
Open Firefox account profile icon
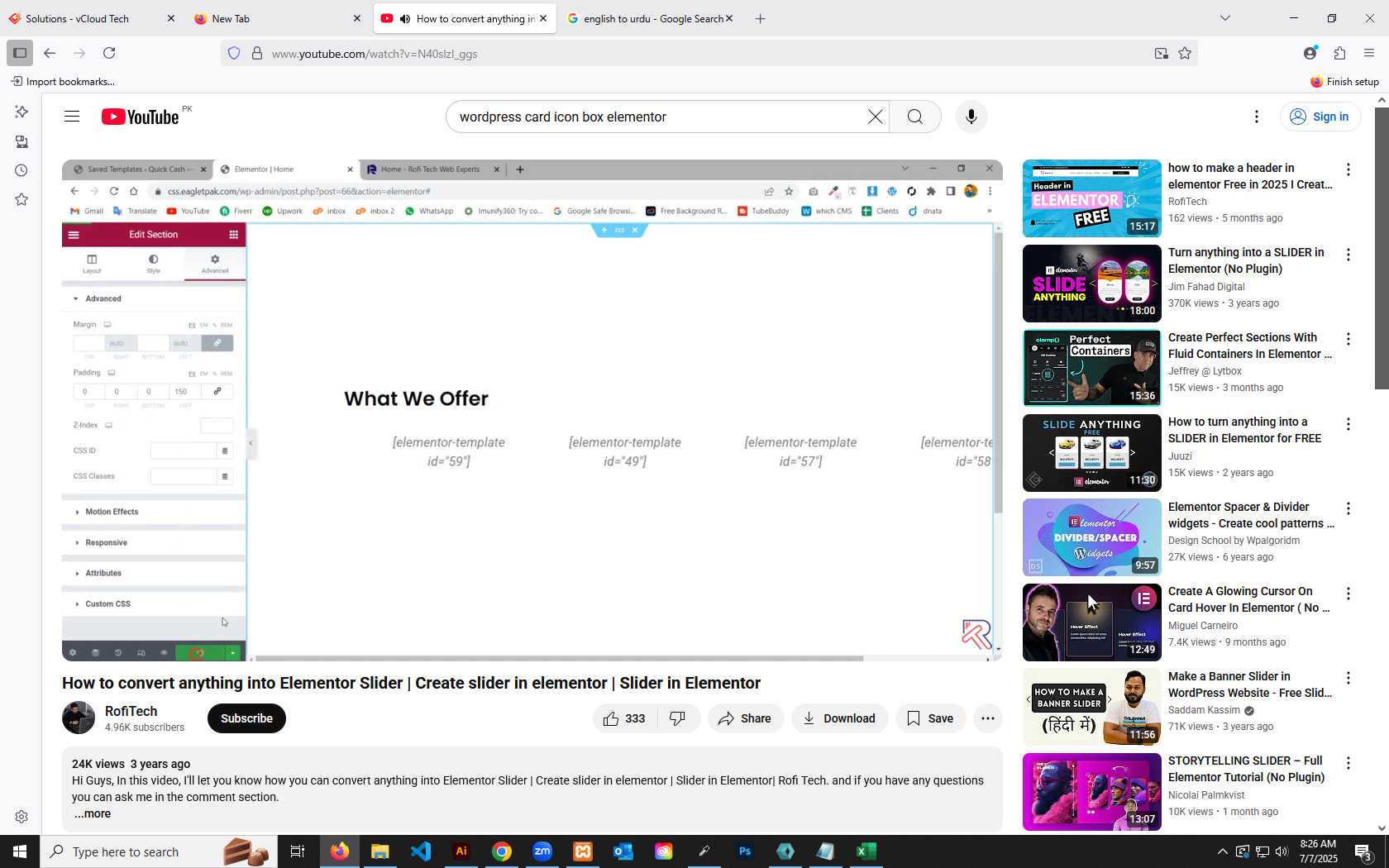[x=1310, y=53]
